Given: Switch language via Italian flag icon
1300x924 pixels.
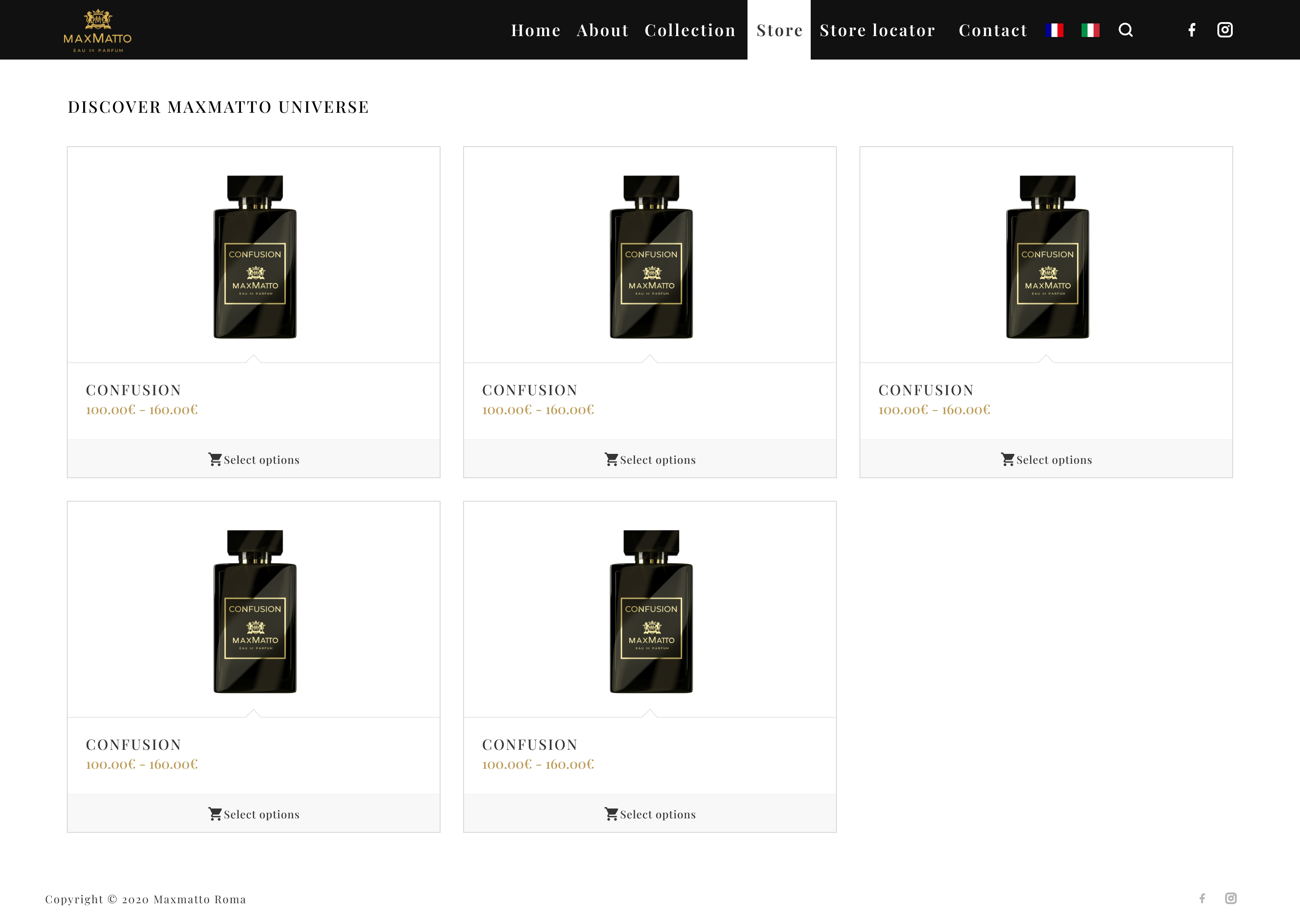Looking at the screenshot, I should [1090, 30].
